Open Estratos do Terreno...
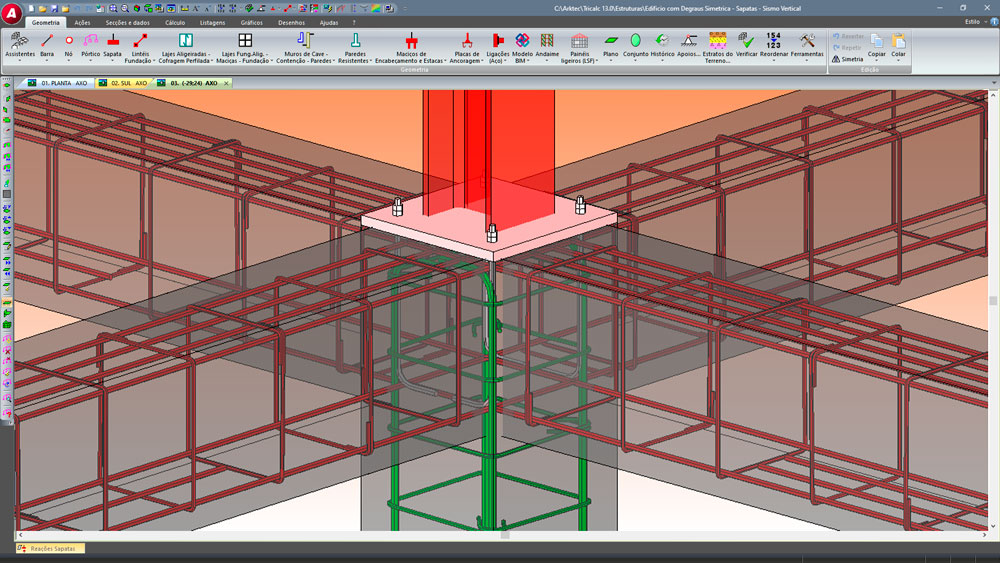Viewport: 1000px width, 563px height. pyautogui.click(x=717, y=48)
